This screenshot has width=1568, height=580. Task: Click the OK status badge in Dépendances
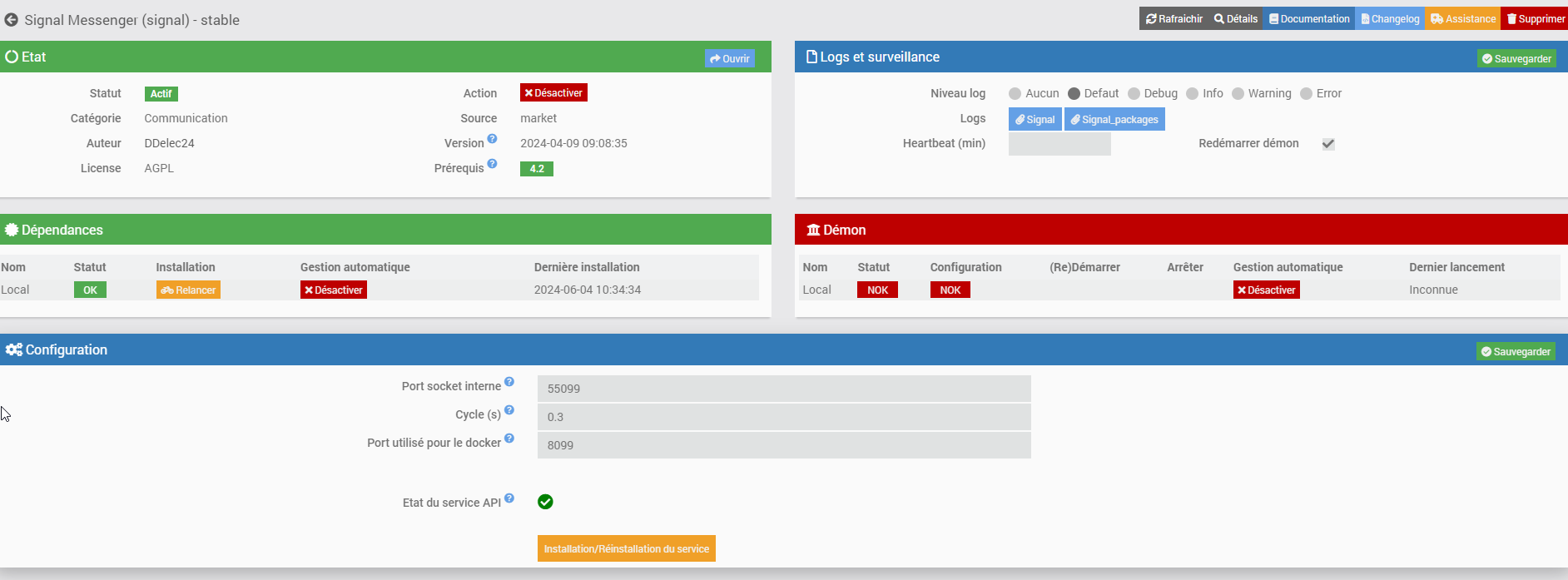click(x=90, y=290)
